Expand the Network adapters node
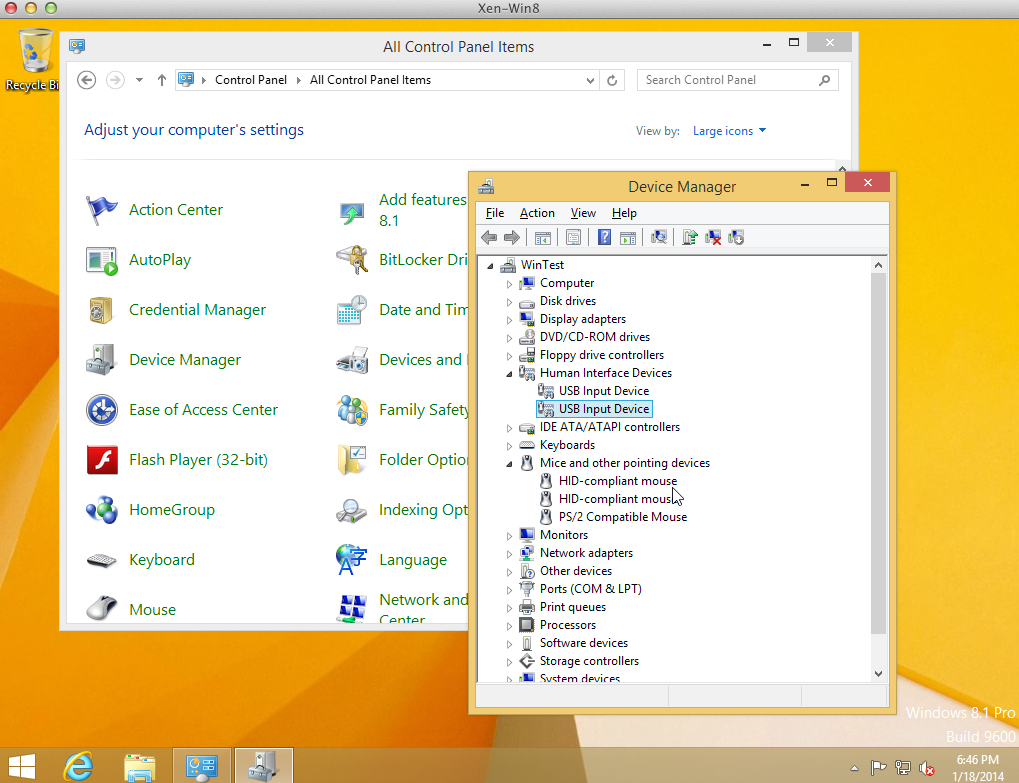This screenshot has width=1019, height=783. click(x=509, y=553)
